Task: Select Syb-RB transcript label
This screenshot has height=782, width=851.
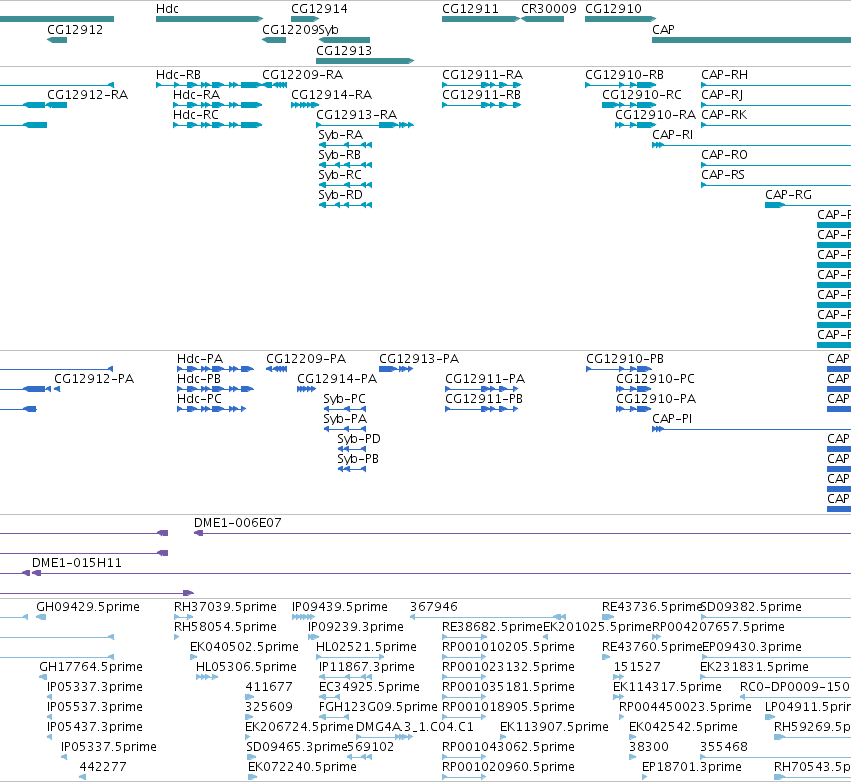Action: point(340,155)
